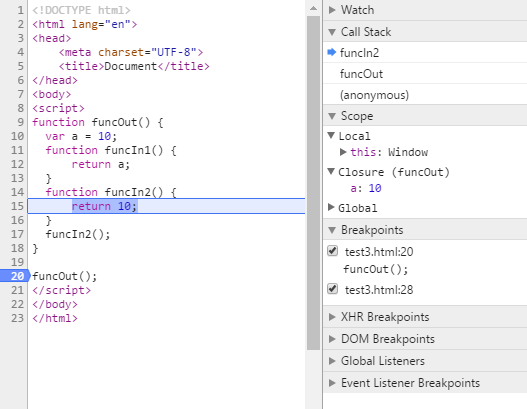Click the return a; statement

click(x=100, y=164)
